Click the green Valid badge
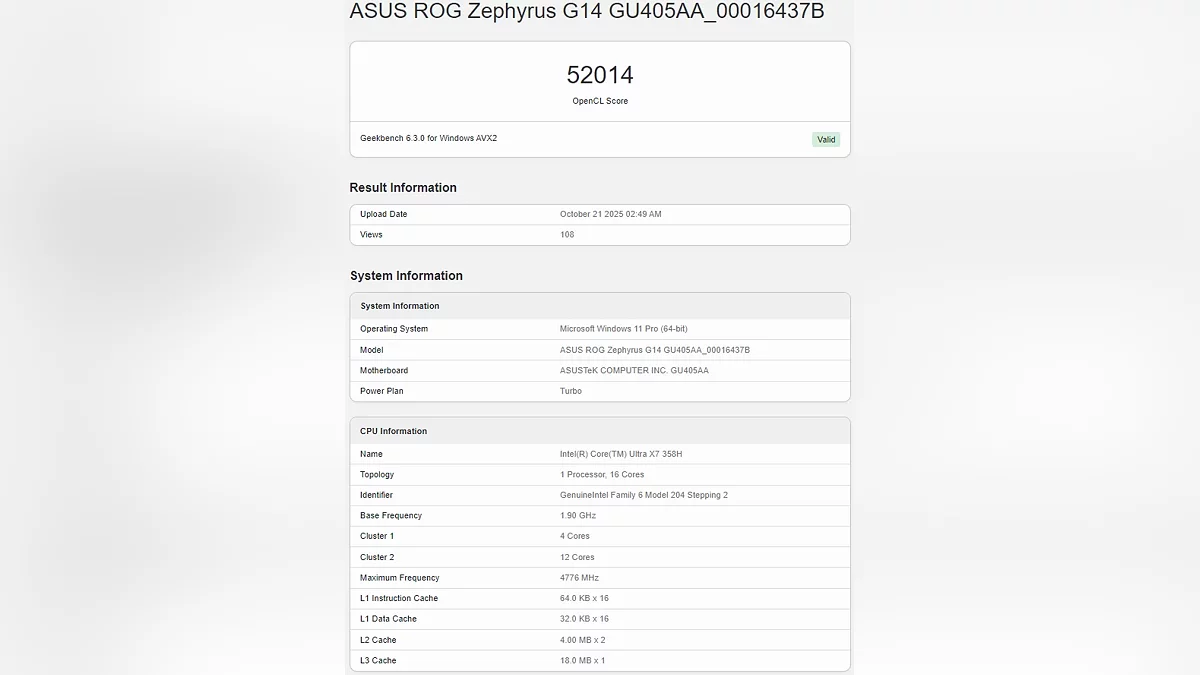Screen dimensions: 1200x675 (825, 140)
